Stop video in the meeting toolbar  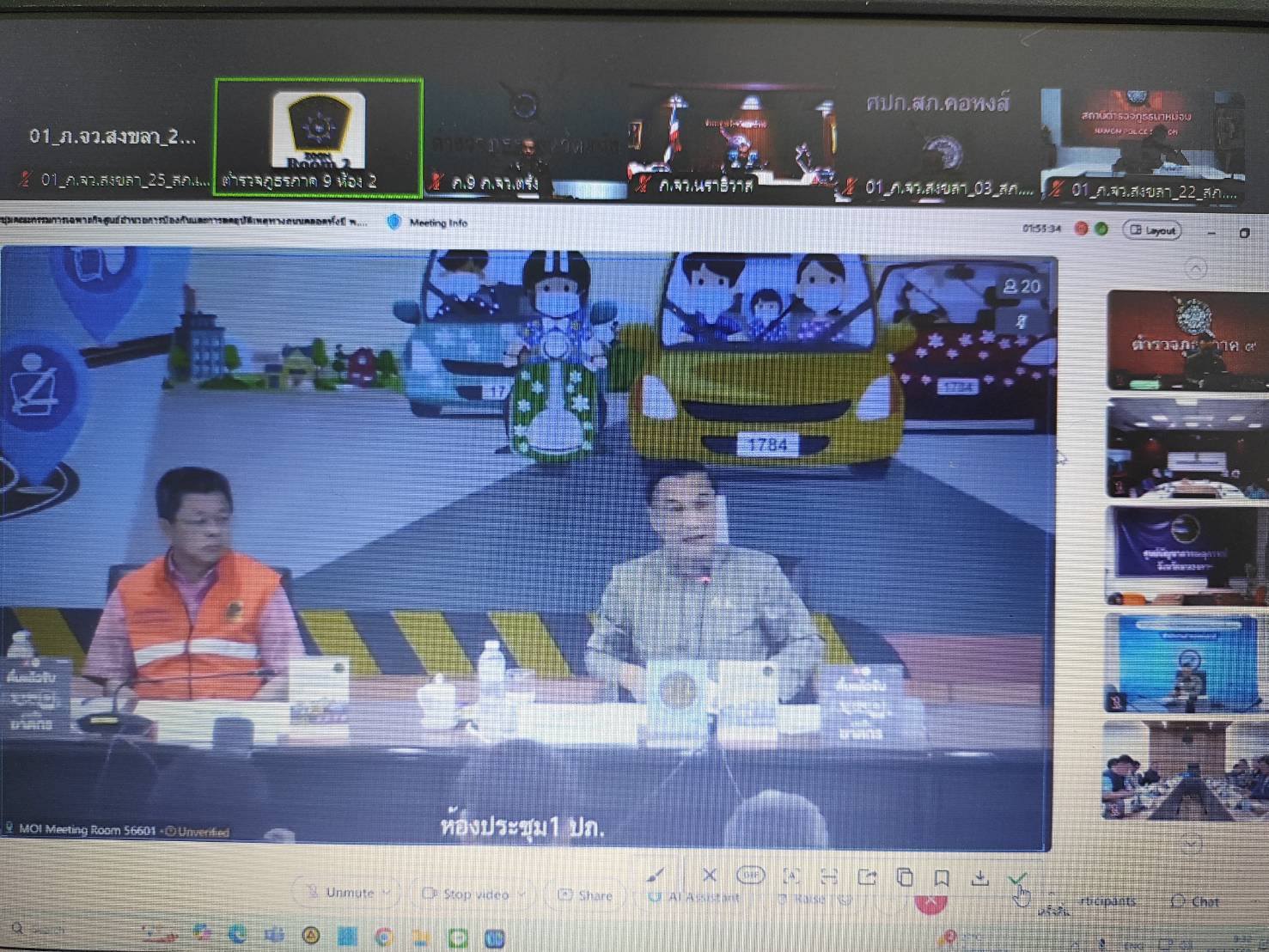(x=467, y=894)
